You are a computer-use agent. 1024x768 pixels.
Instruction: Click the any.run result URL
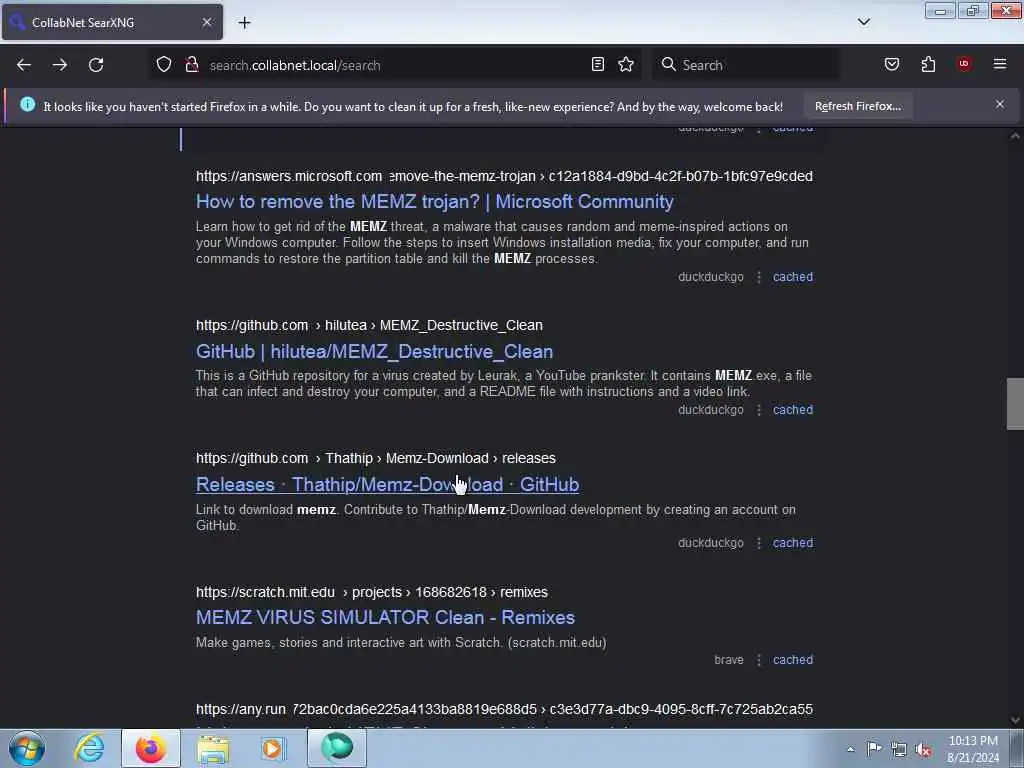(x=504, y=709)
